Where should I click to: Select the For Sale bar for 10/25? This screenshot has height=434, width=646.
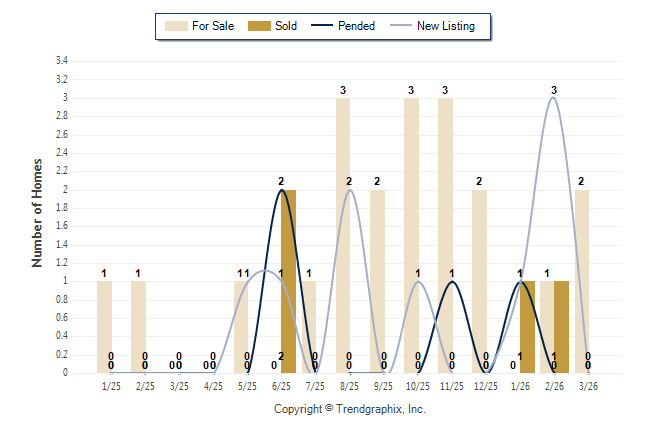click(x=411, y=235)
